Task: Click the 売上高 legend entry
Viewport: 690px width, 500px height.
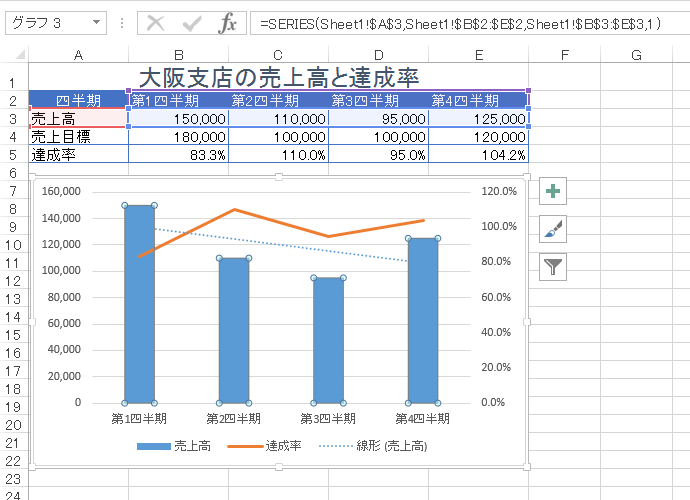Action: 174,446
